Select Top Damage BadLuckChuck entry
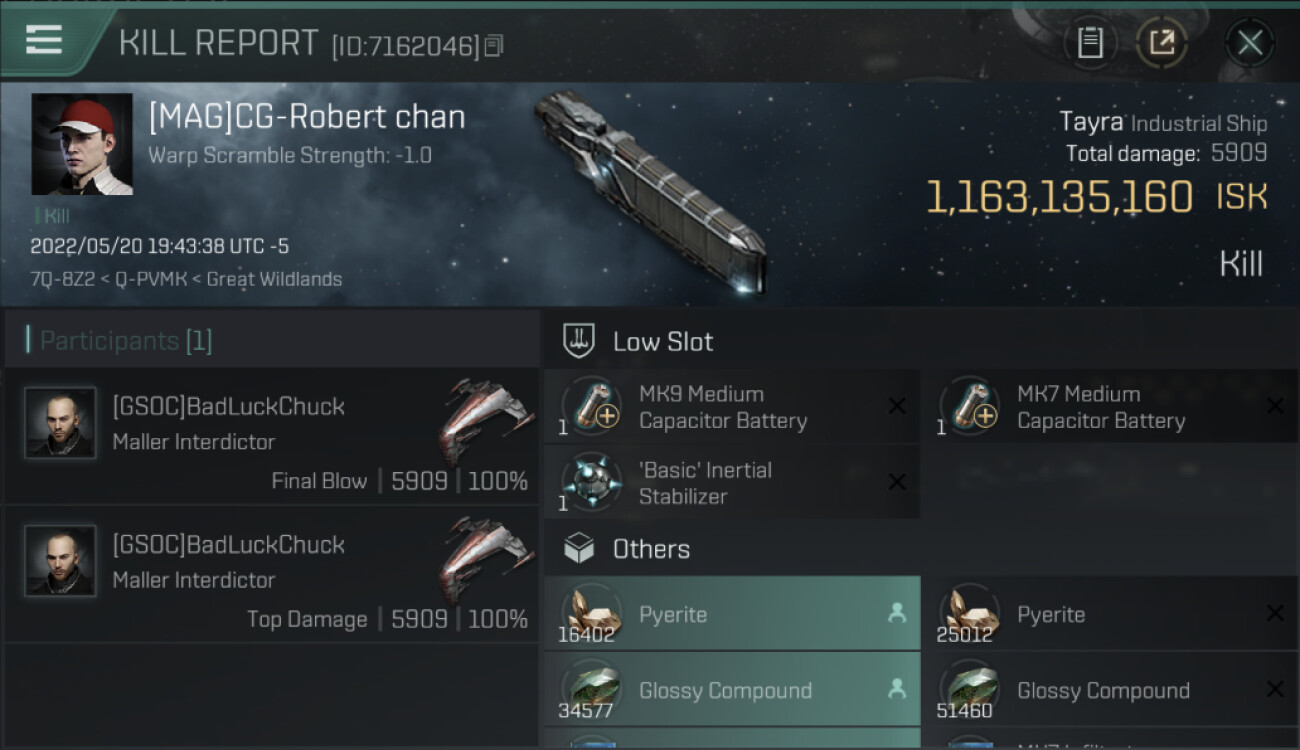Image resolution: width=1300 pixels, height=750 pixels. click(x=272, y=574)
